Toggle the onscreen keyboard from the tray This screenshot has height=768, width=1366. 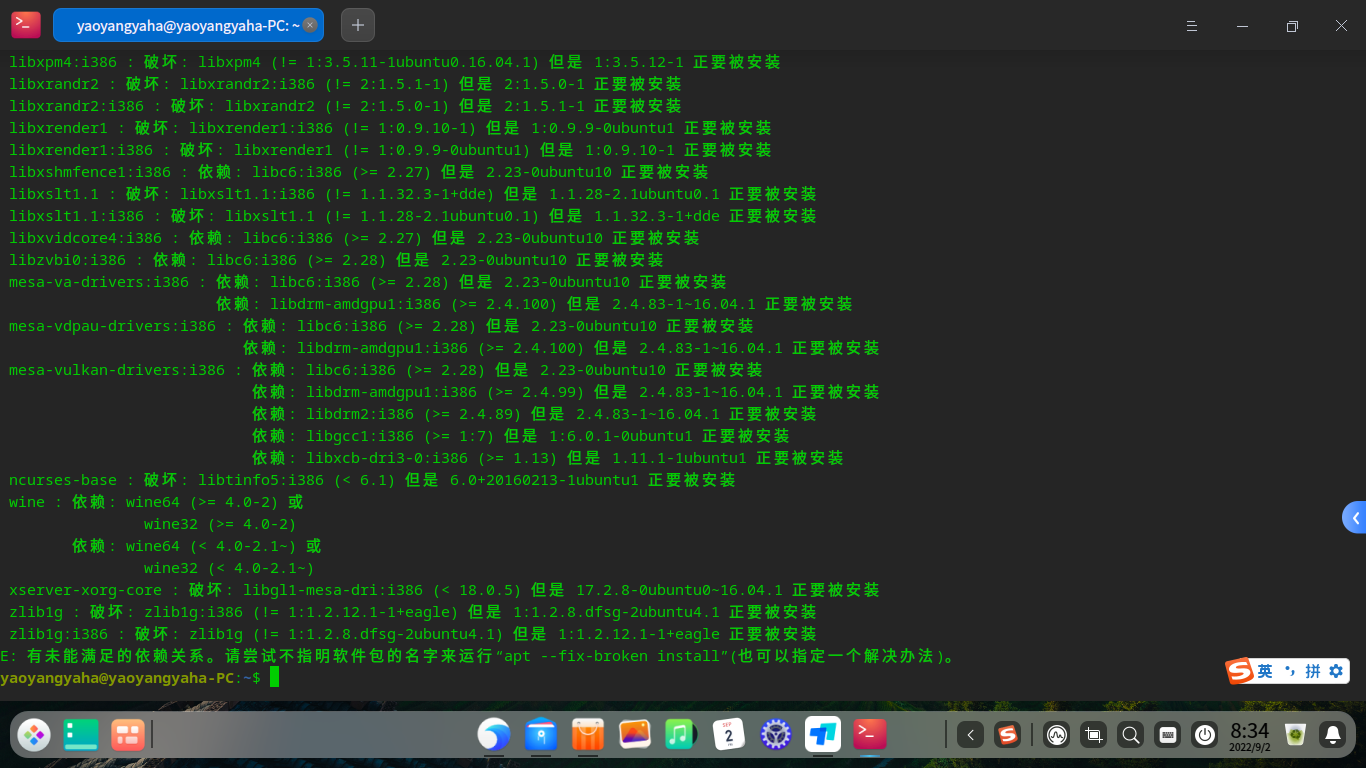pyautogui.click(x=1167, y=735)
